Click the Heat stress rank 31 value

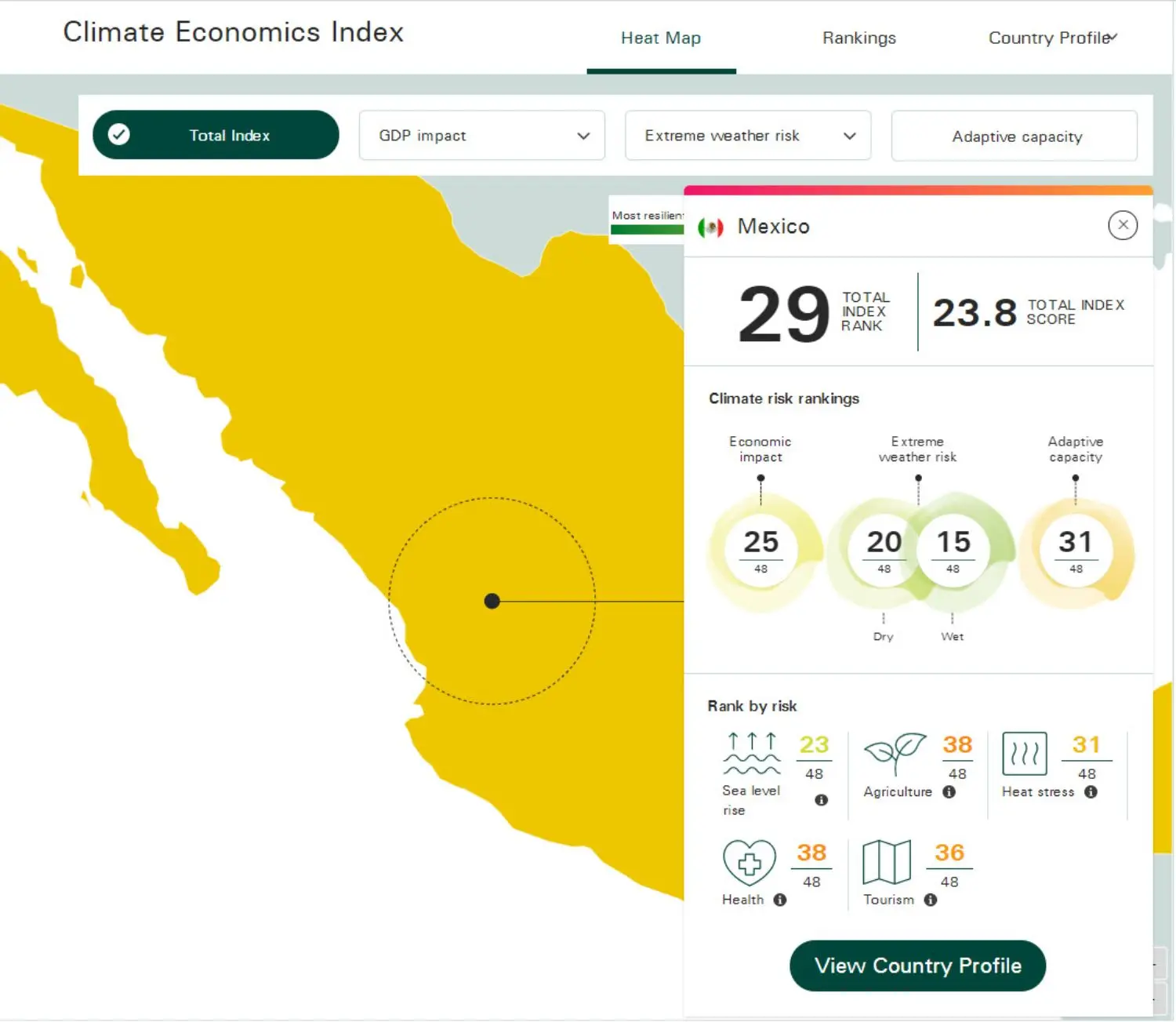tap(1087, 744)
